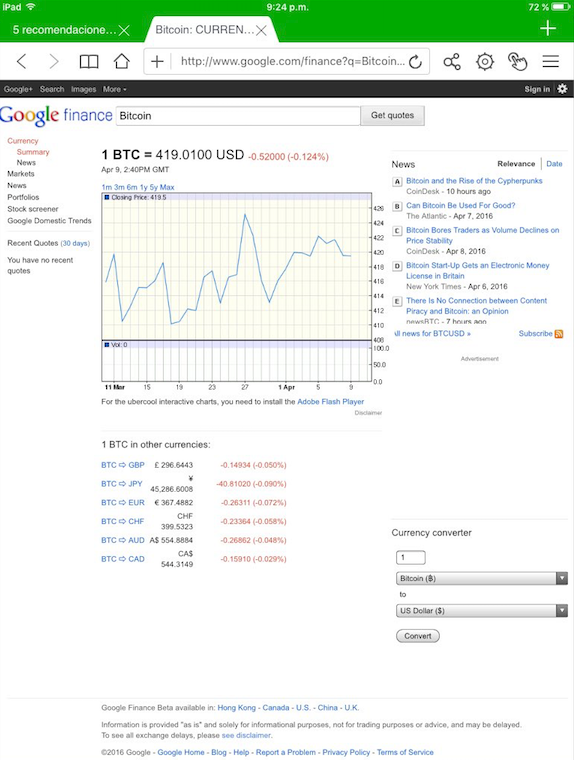This screenshot has height=760, width=574.
Task: Click the Adobe Flash Player link
Action: (331, 402)
